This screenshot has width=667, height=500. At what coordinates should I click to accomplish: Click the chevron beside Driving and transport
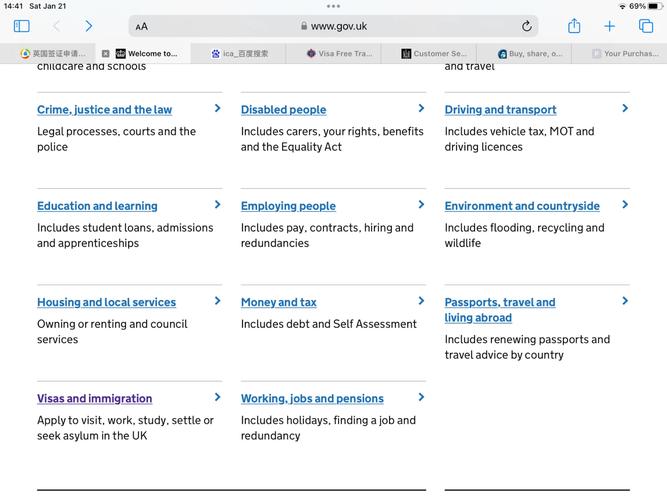coord(625,108)
